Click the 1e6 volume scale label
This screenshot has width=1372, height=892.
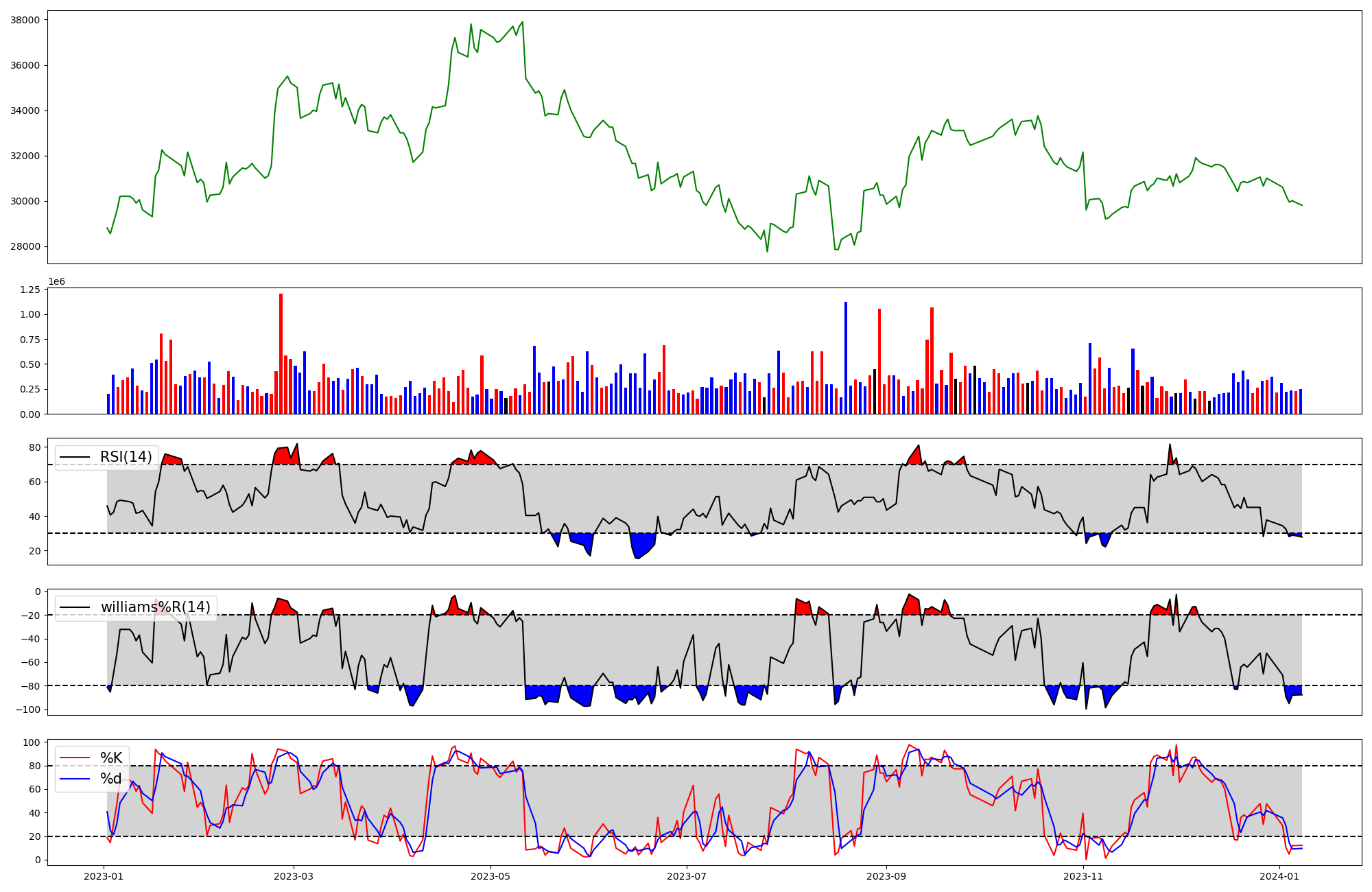tap(56, 281)
